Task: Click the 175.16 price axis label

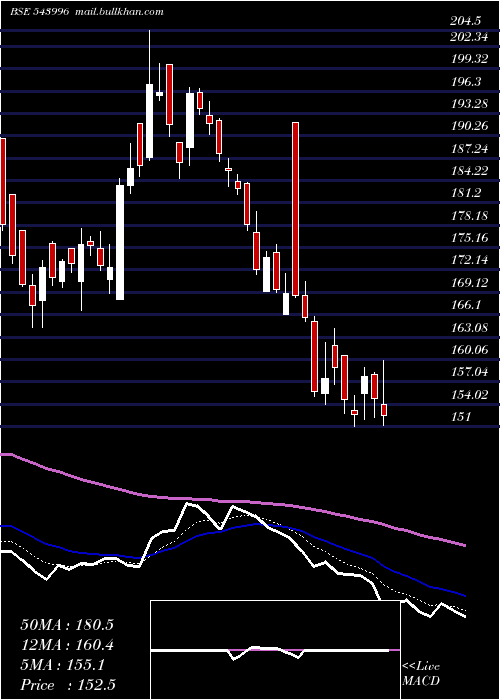Action: pyautogui.click(x=468, y=238)
